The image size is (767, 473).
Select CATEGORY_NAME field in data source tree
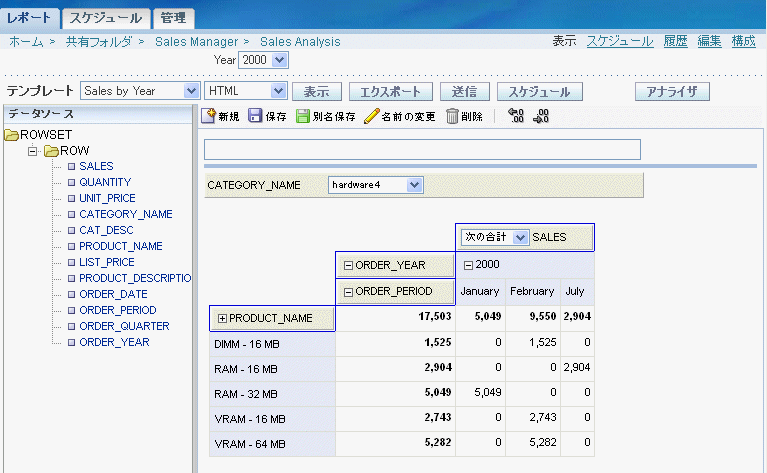[126, 214]
